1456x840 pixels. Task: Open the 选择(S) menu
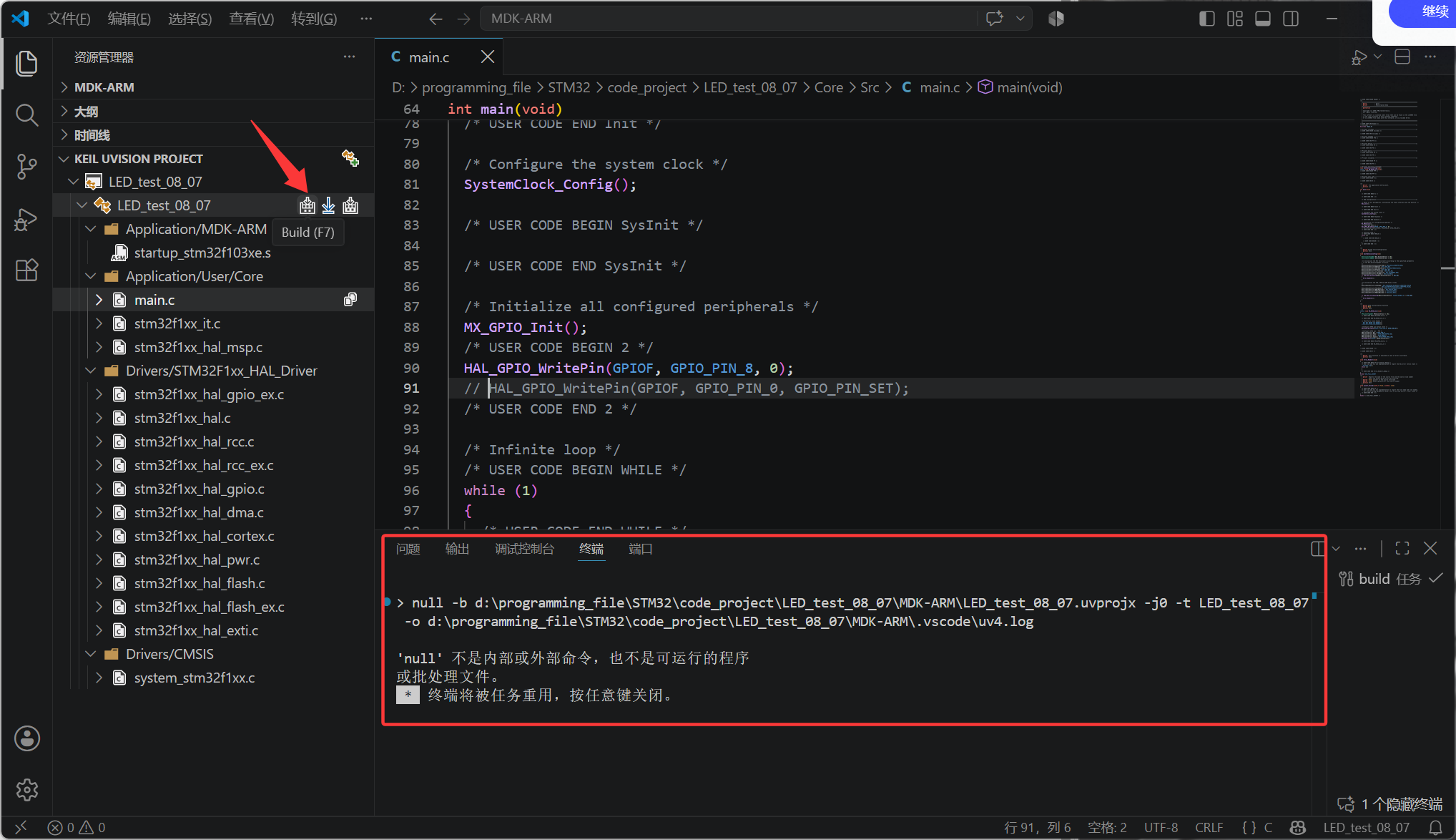click(x=190, y=19)
